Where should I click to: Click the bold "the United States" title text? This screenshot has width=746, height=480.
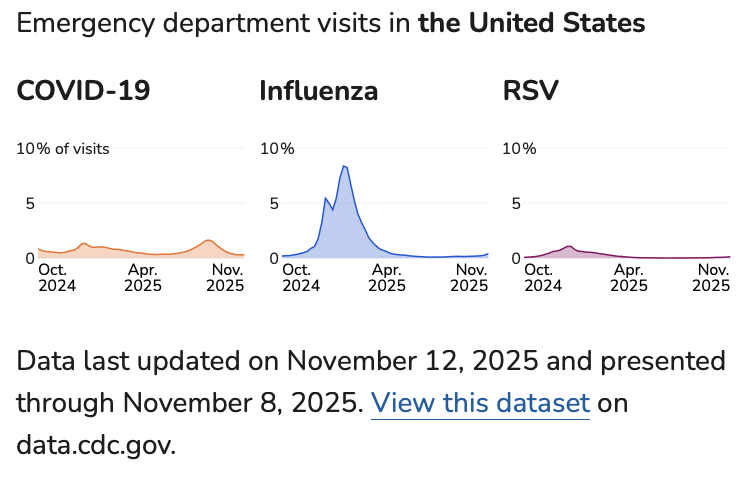[x=531, y=22]
